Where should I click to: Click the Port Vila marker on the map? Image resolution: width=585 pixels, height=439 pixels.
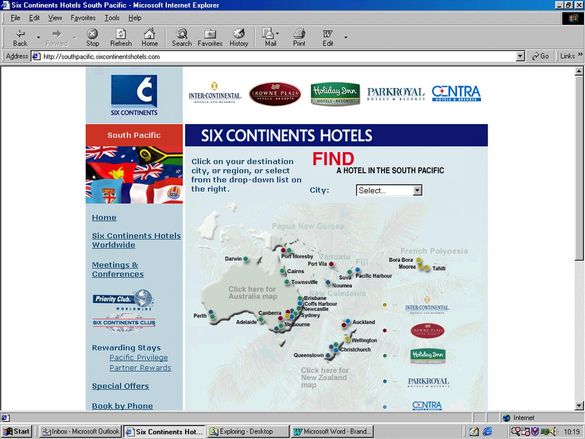331,264
